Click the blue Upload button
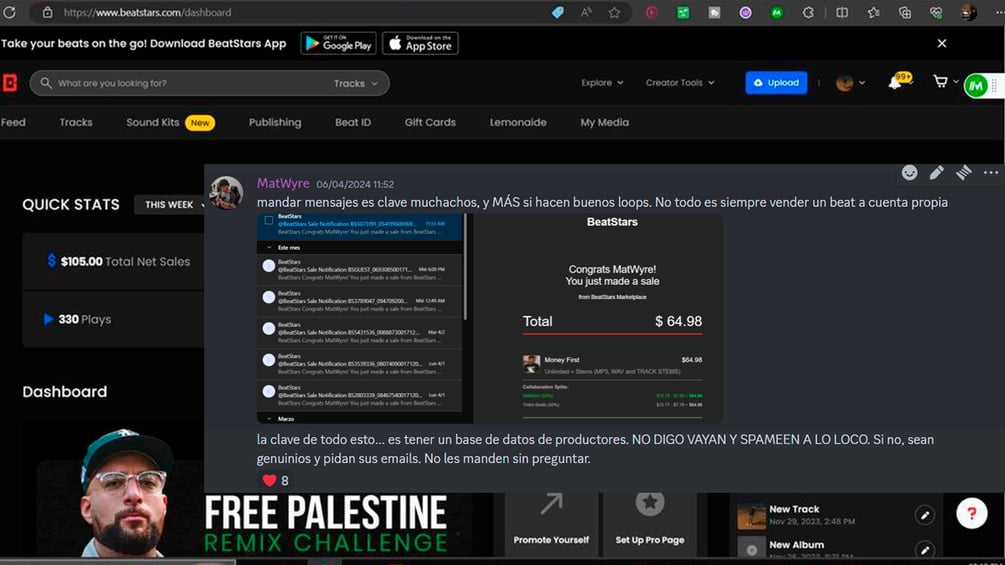The width and height of the screenshot is (1005, 565). [x=776, y=83]
